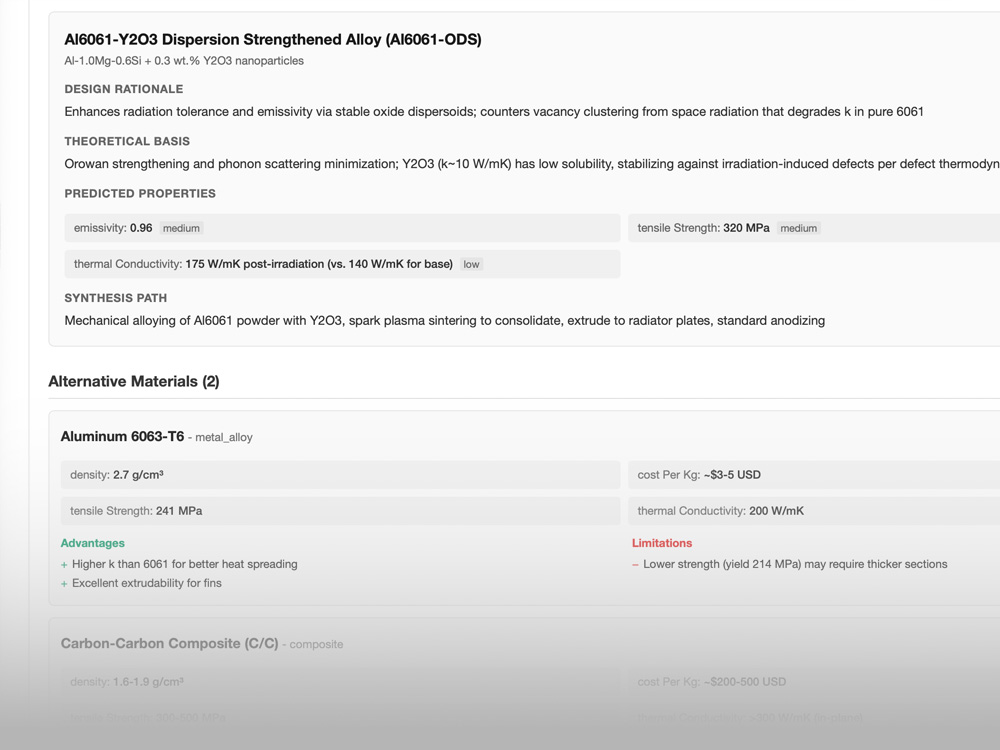Viewport: 1000px width, 750px height.
Task: Click the Alternative Materials (2) heading
Action: pos(134,381)
